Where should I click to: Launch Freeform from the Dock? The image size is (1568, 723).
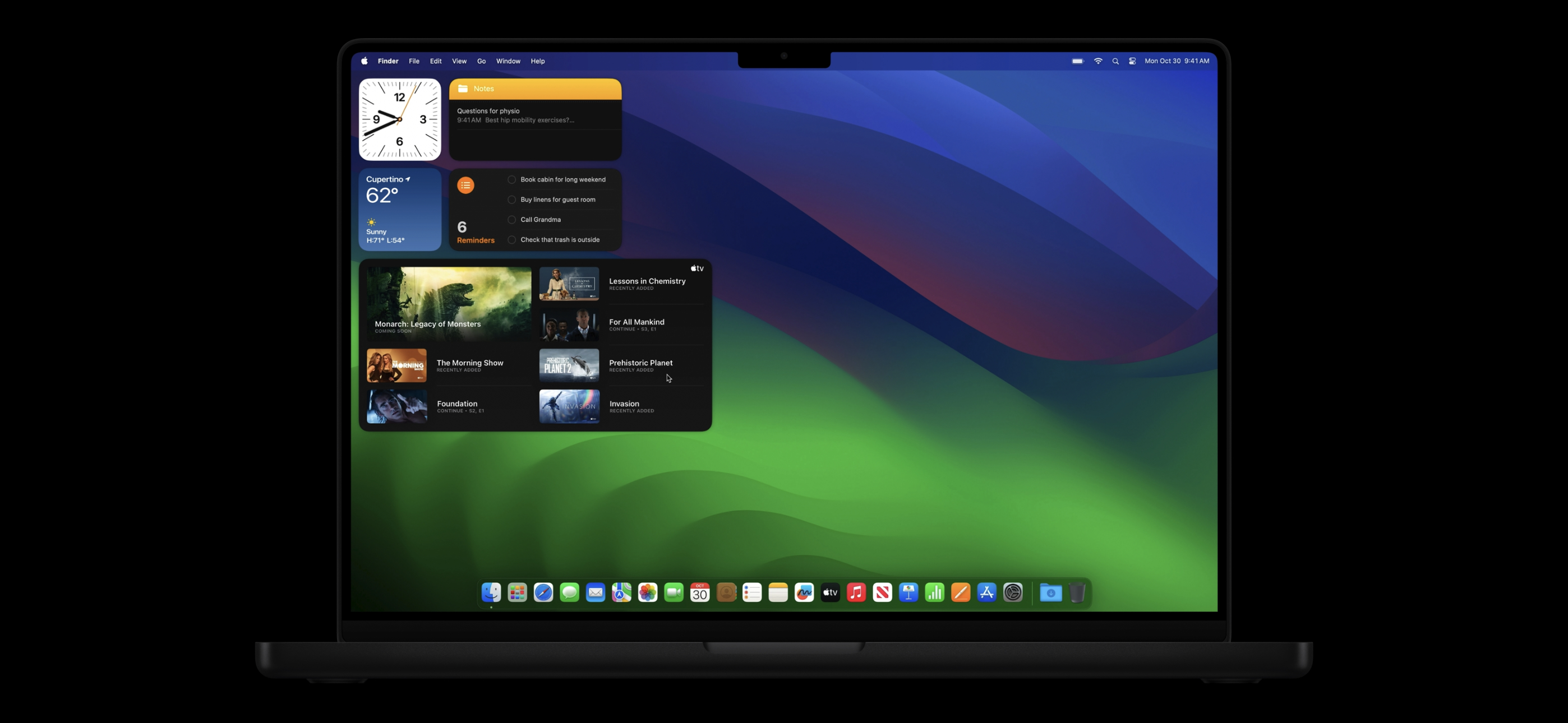coord(804,592)
